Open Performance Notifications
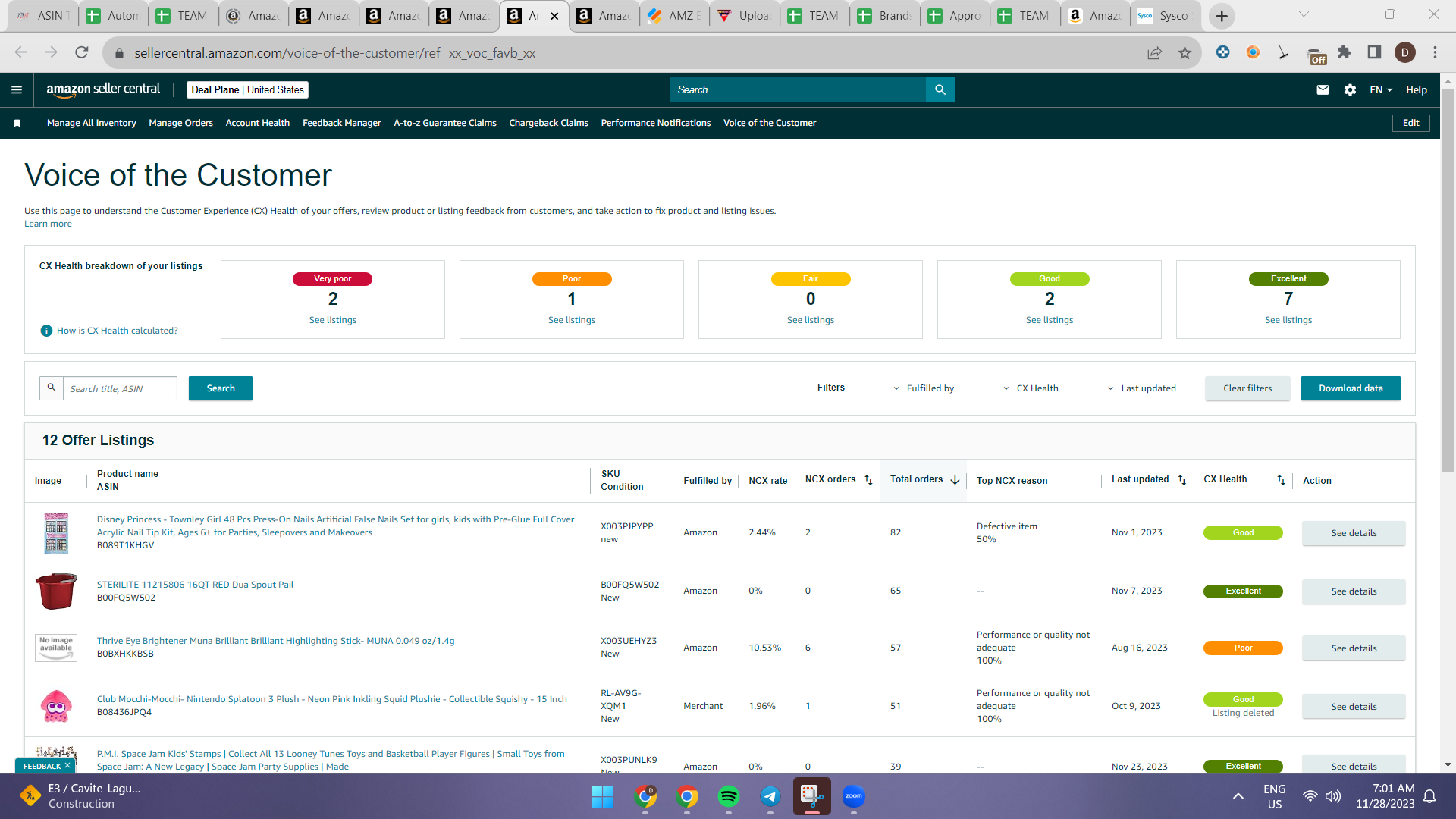The height and width of the screenshot is (819, 1456). click(656, 123)
